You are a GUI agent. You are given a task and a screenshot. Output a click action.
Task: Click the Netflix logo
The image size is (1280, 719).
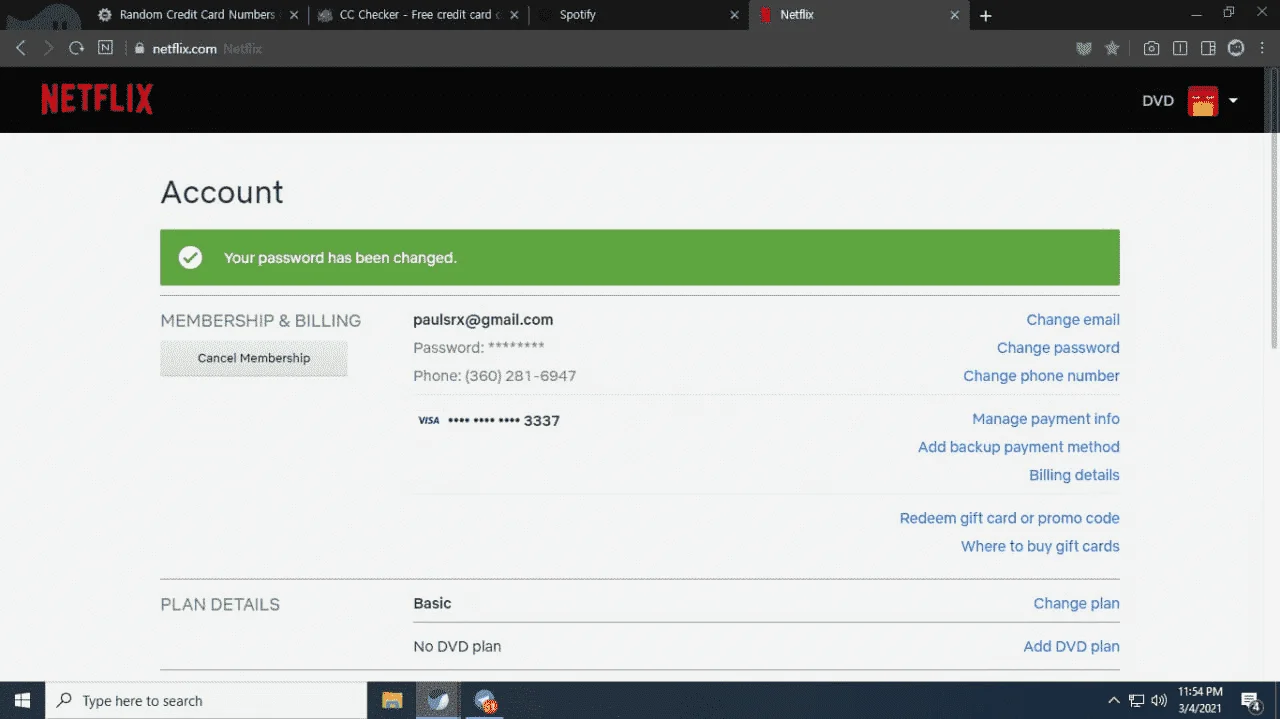coord(97,99)
